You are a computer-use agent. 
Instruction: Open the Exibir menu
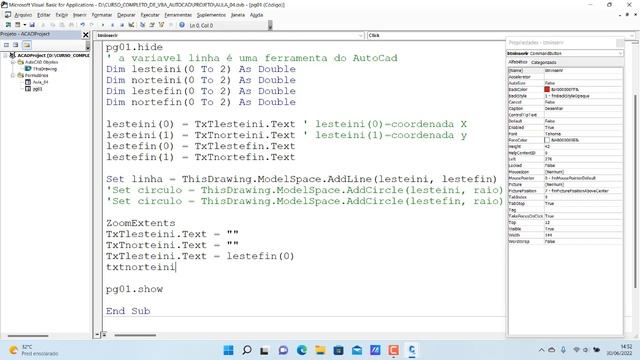[62, 15]
